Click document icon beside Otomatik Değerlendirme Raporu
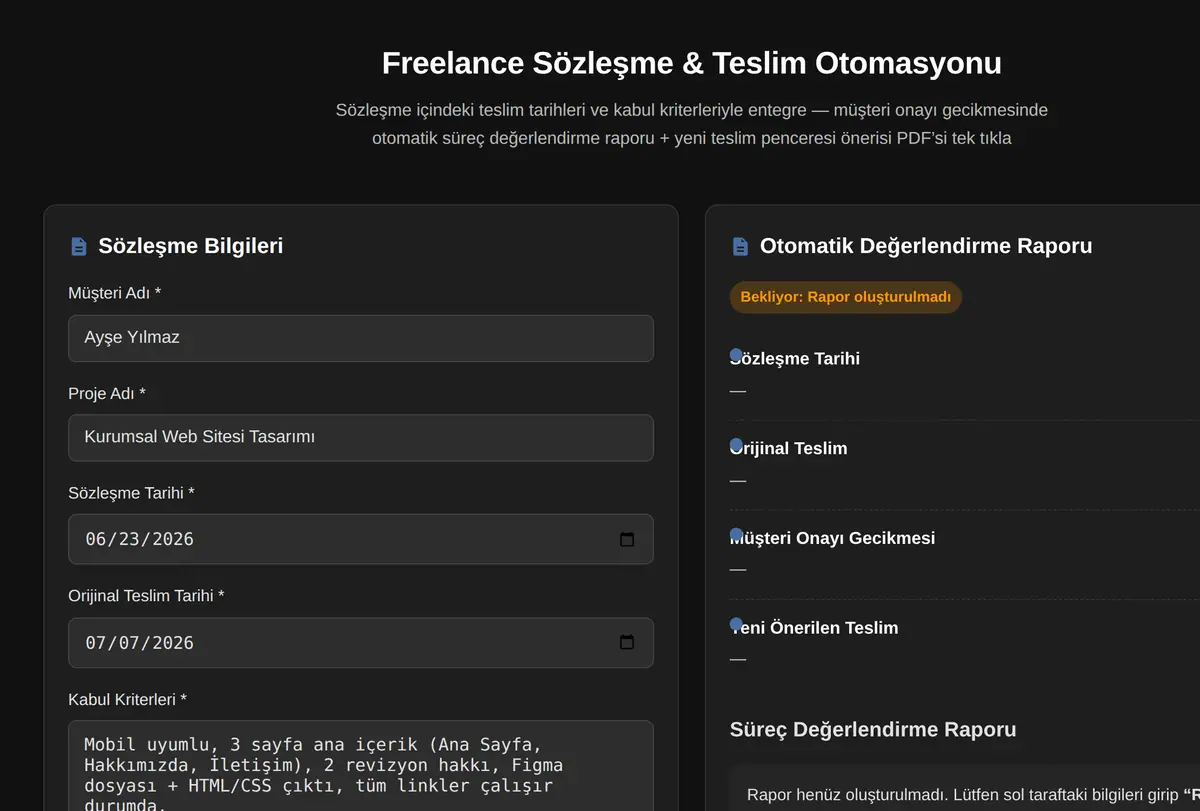Image resolution: width=1200 pixels, height=811 pixels. point(740,246)
